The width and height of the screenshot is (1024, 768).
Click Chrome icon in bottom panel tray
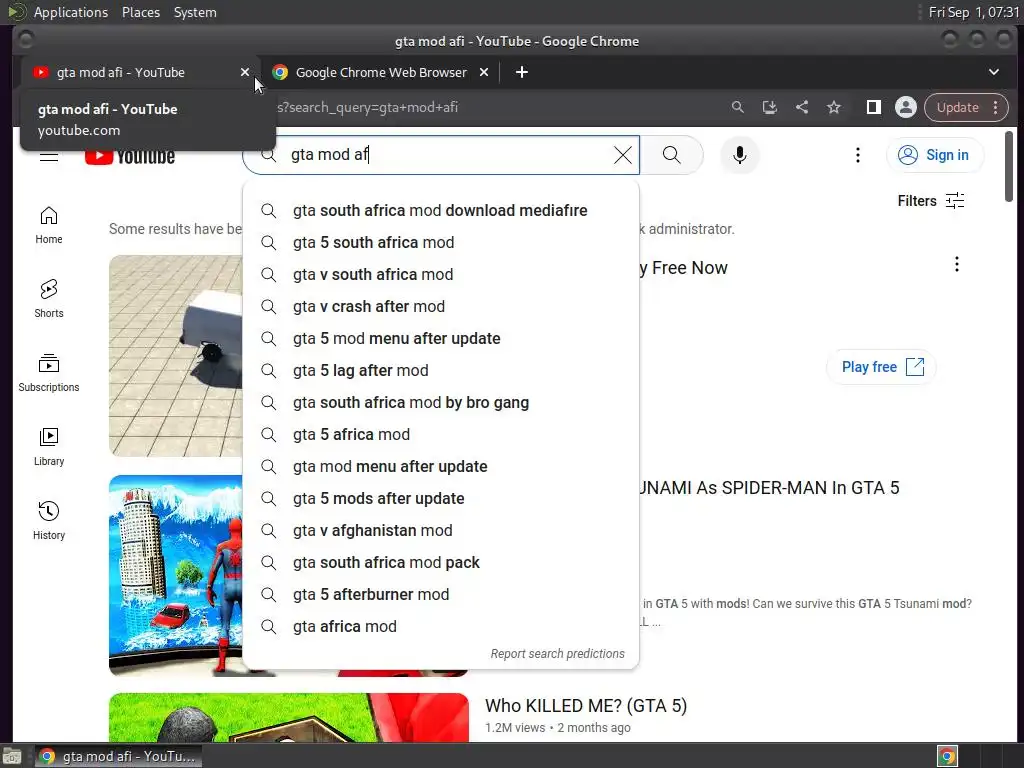tap(947, 756)
